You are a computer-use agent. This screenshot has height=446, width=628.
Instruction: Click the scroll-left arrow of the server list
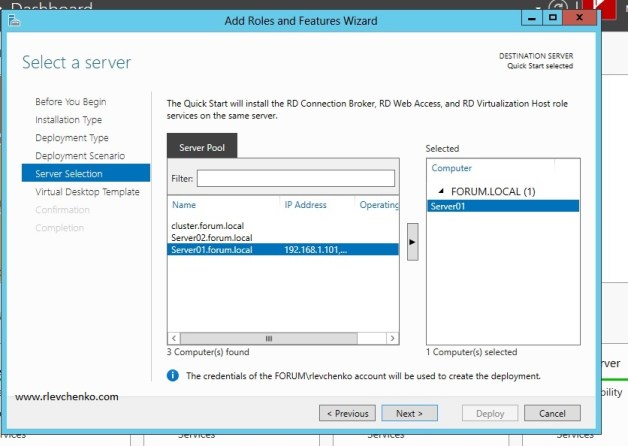click(x=173, y=339)
